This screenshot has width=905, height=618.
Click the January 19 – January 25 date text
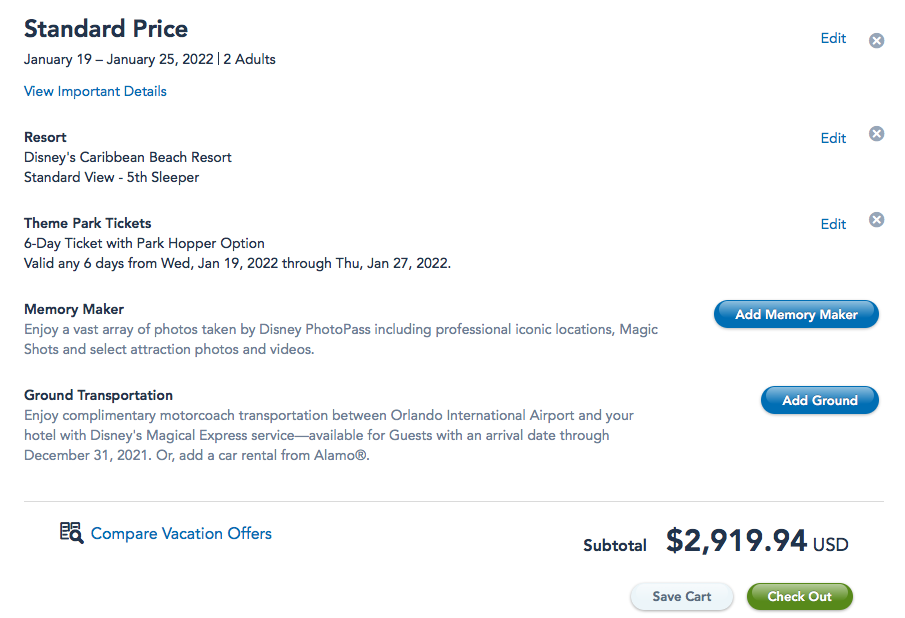[x=118, y=59]
